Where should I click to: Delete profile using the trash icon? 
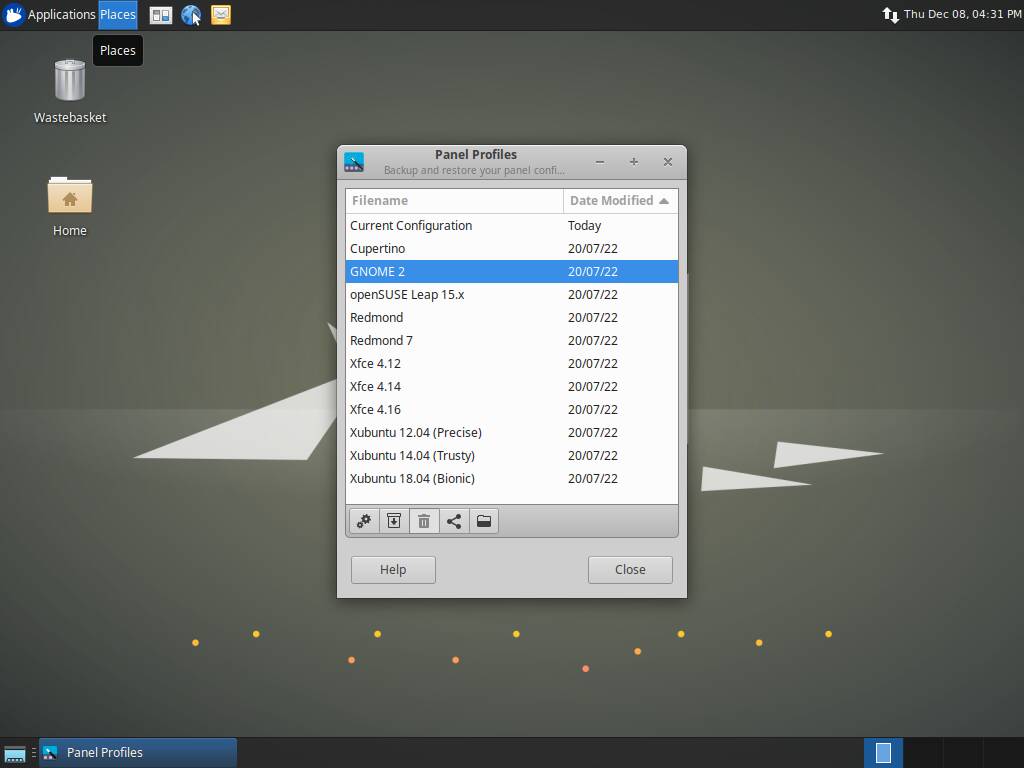tap(424, 521)
